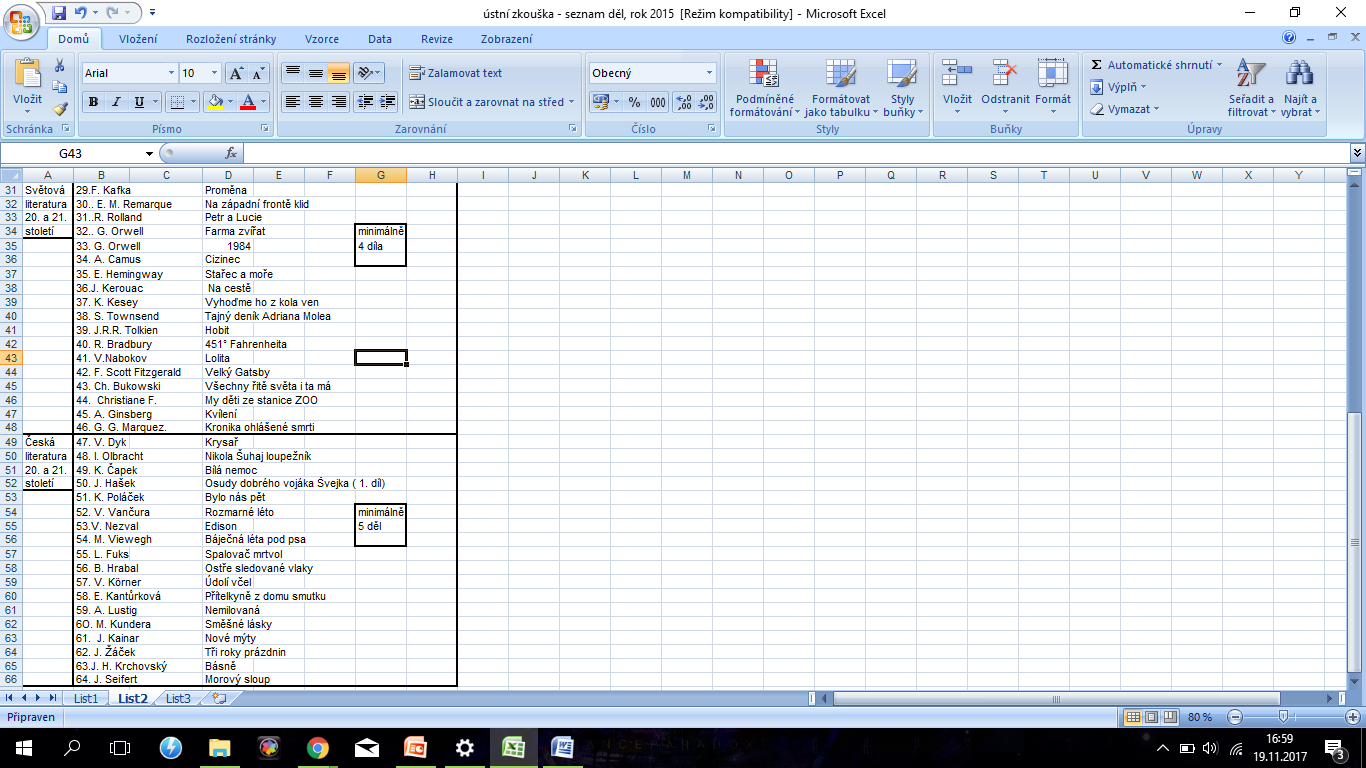Open Excel from the Windows taskbar
This screenshot has height=768, width=1366.
[x=513, y=747]
